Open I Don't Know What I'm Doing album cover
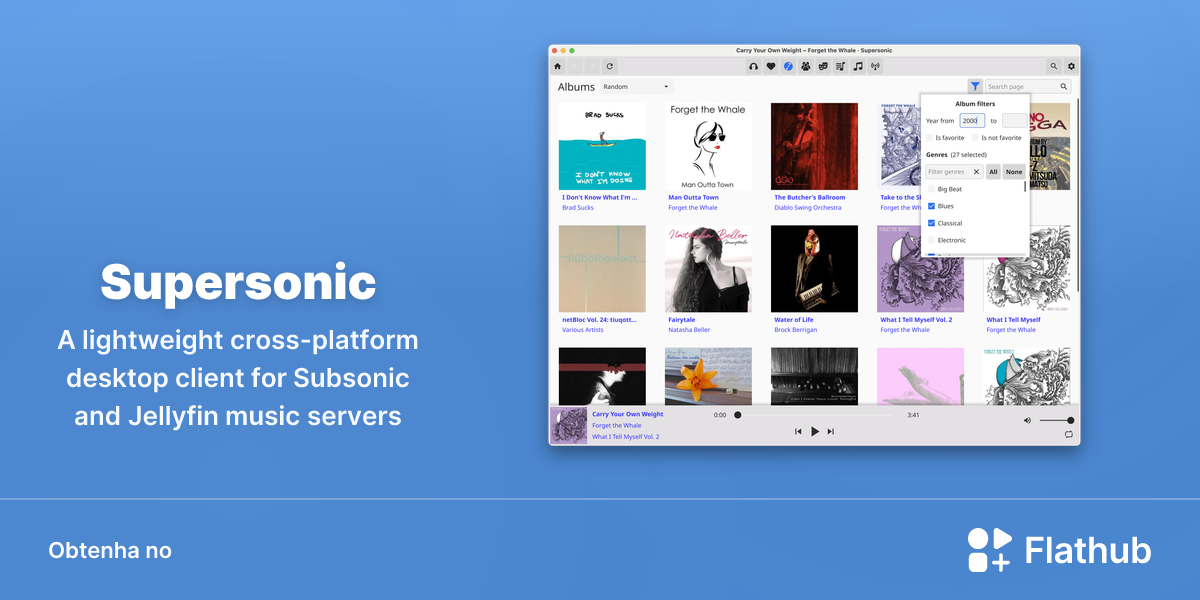 coord(602,147)
